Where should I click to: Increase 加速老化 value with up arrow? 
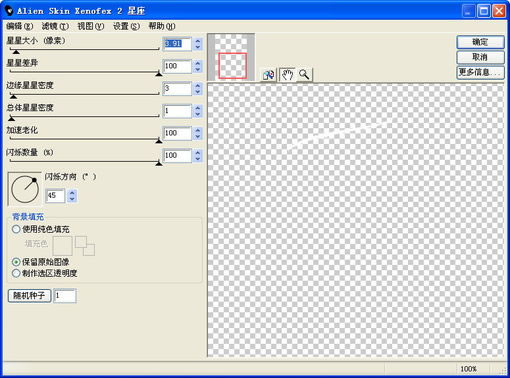(198, 130)
